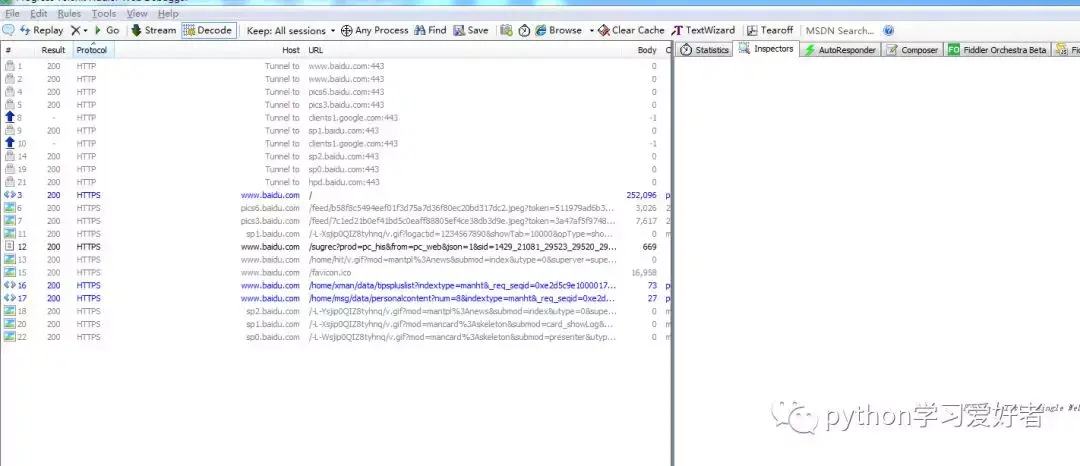Click the timer stopwatch toolbar icon
Viewport: 1080px width, 466px height.
[x=524, y=30]
